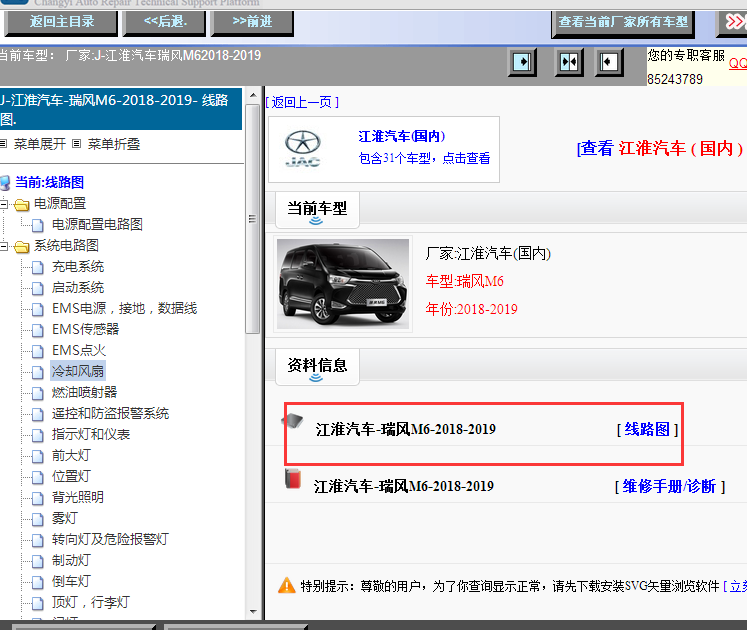This screenshot has height=630, width=747.
Task: Select the 当前车型 tab
Action: 317,210
